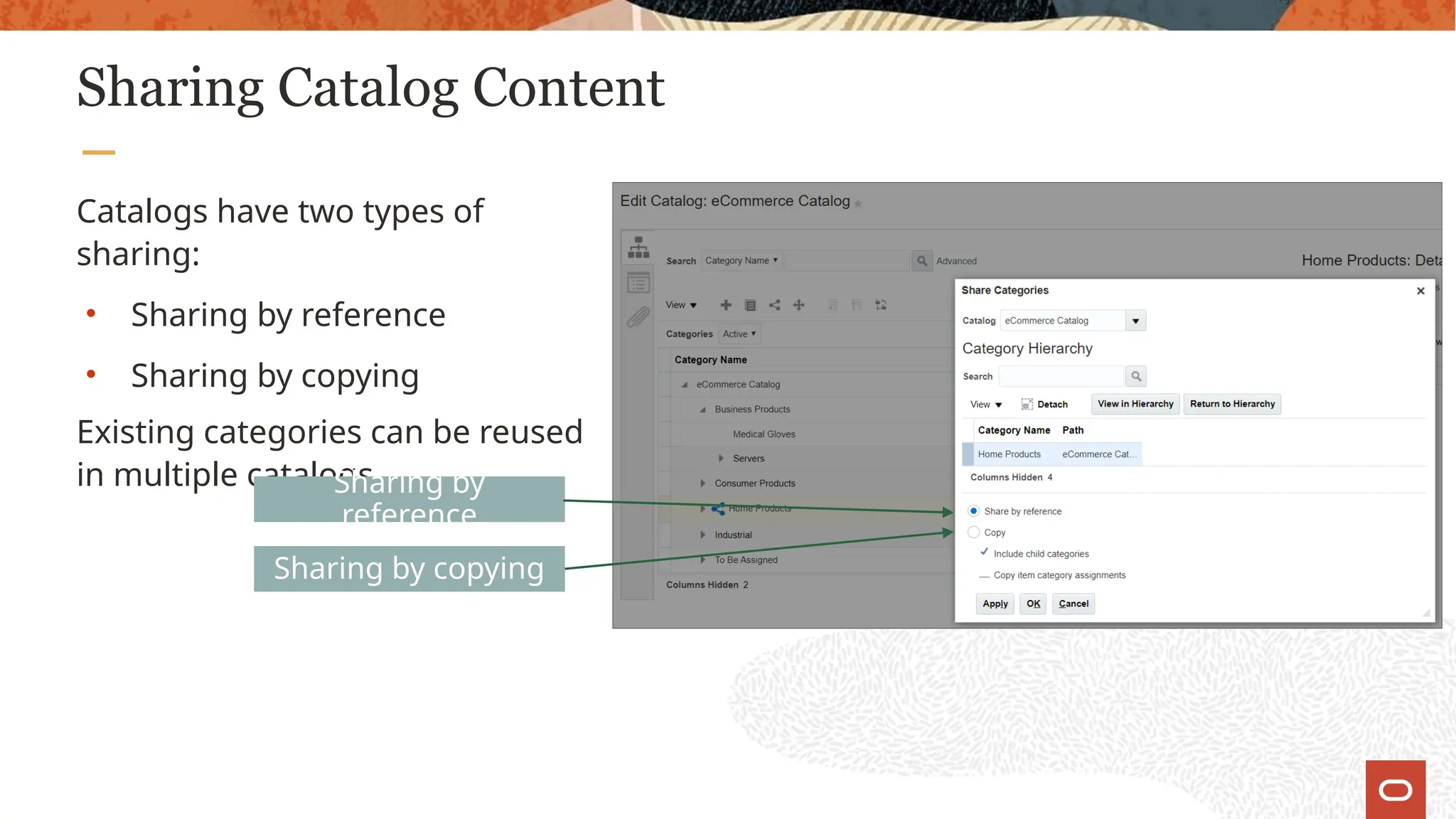The width and height of the screenshot is (1456, 819).
Task: Open the Category Name search dropdown
Action: click(x=742, y=261)
